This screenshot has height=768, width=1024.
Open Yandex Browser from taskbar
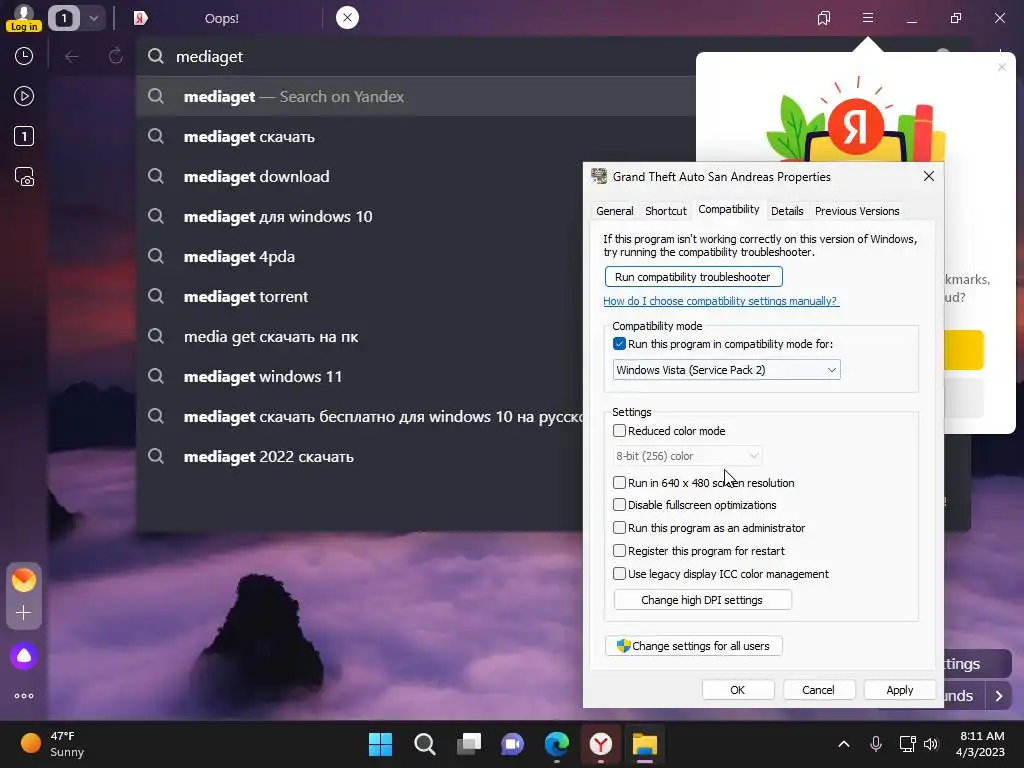pos(601,744)
